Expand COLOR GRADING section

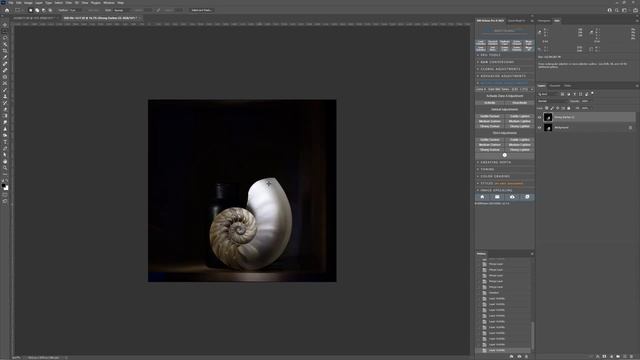click(504, 176)
